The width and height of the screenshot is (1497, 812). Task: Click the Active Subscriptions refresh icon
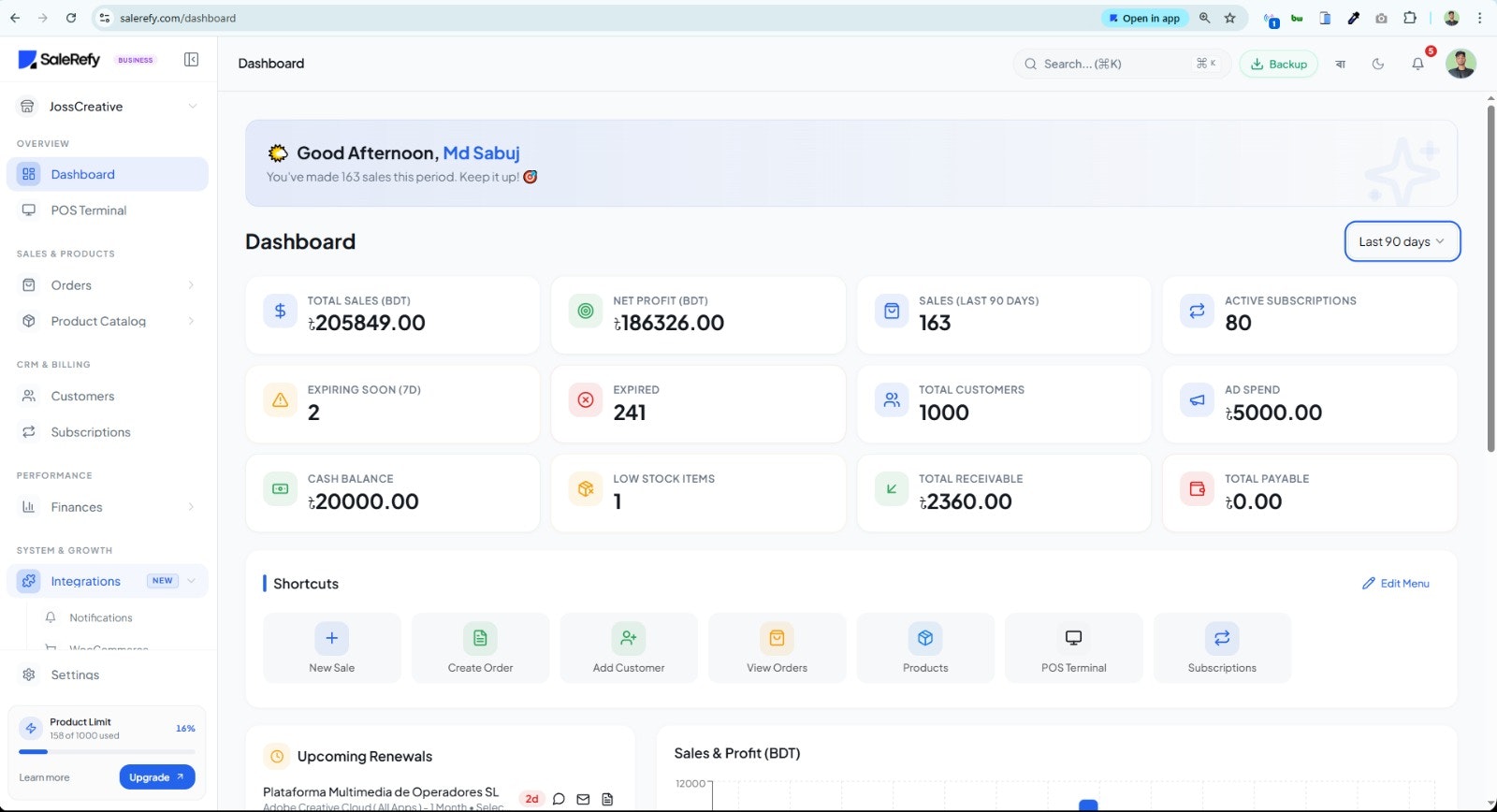coord(1198,311)
